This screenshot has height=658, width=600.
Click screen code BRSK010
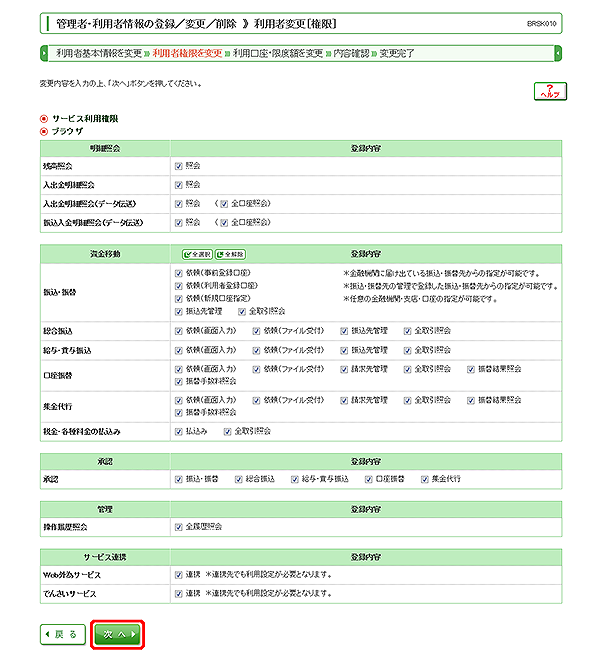pyautogui.click(x=542, y=24)
